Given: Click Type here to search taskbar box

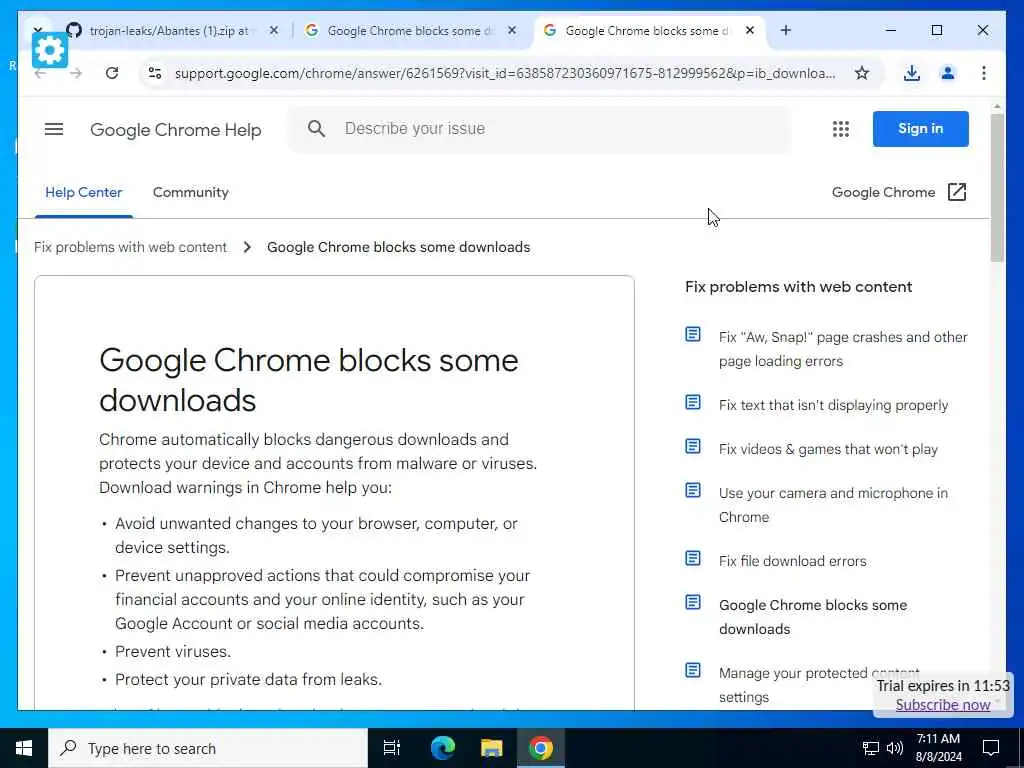Looking at the screenshot, I should pos(208,748).
